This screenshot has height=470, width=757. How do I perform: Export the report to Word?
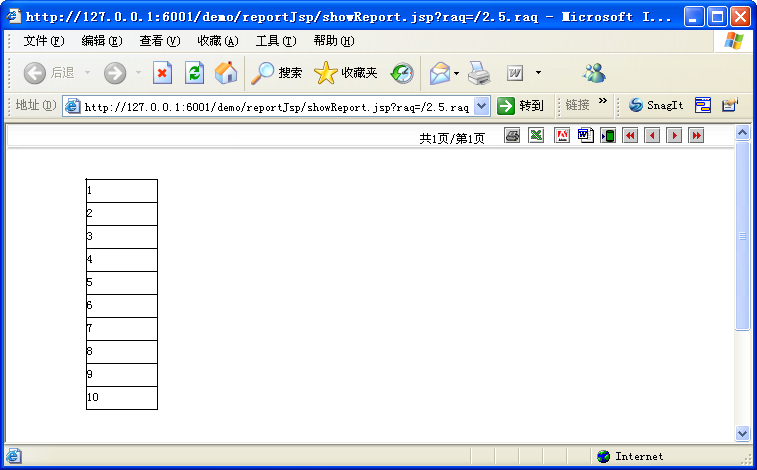pyautogui.click(x=586, y=136)
